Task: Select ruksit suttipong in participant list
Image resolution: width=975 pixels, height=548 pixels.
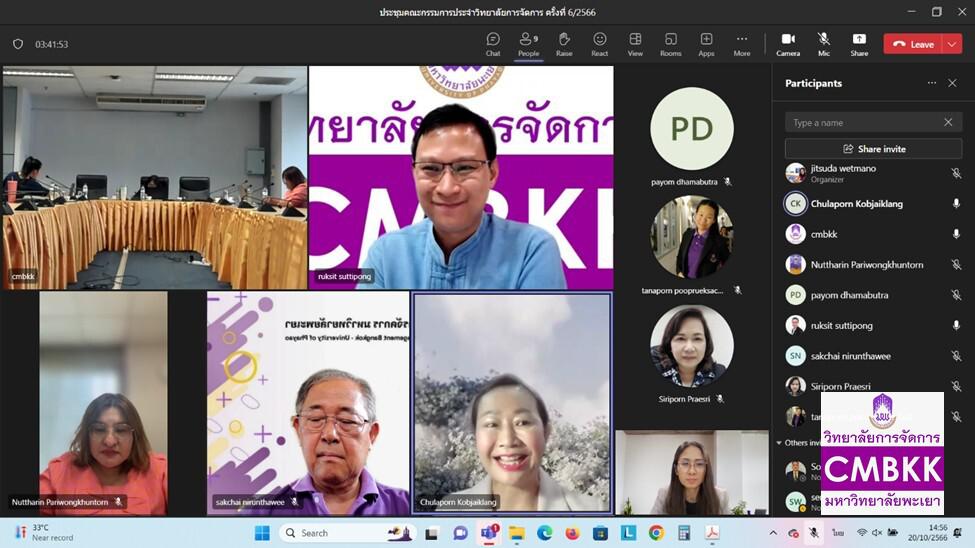Action: click(x=873, y=325)
